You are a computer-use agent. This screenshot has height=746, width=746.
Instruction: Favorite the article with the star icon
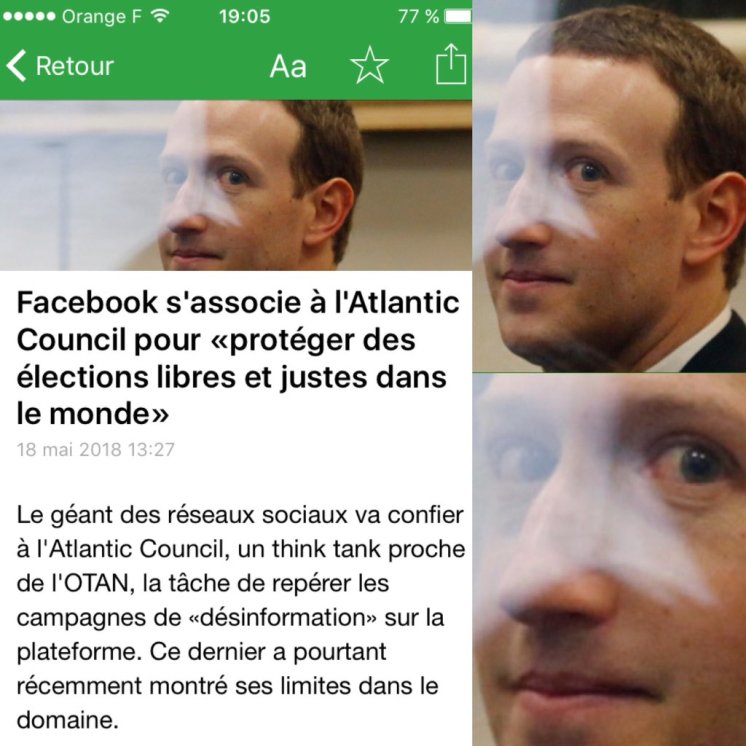(x=369, y=65)
